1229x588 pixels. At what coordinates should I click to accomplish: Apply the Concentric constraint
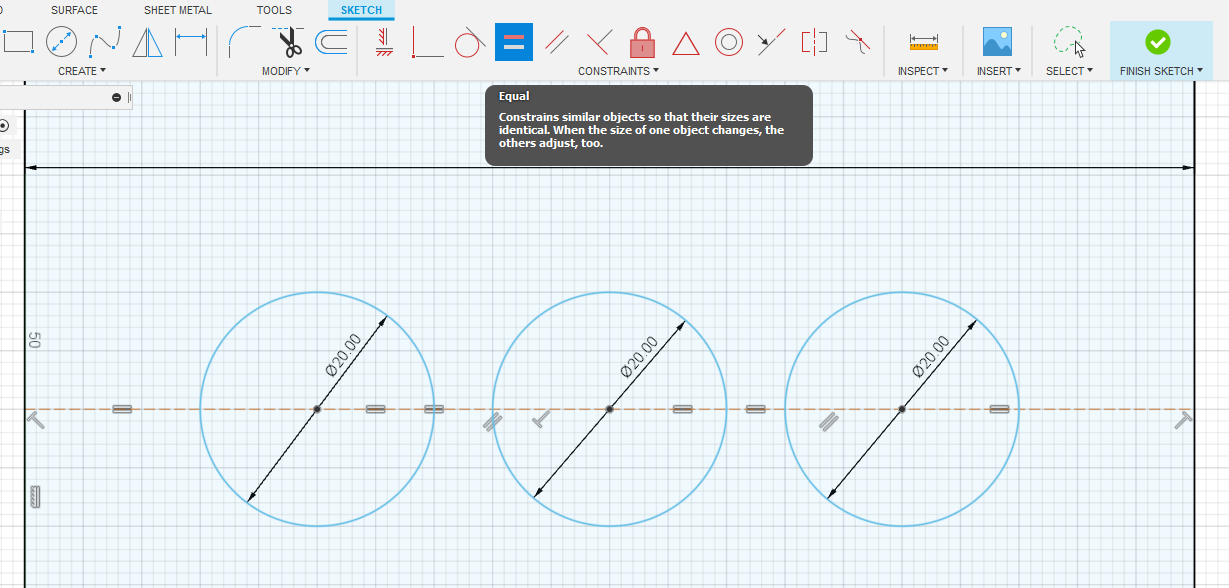tap(729, 42)
